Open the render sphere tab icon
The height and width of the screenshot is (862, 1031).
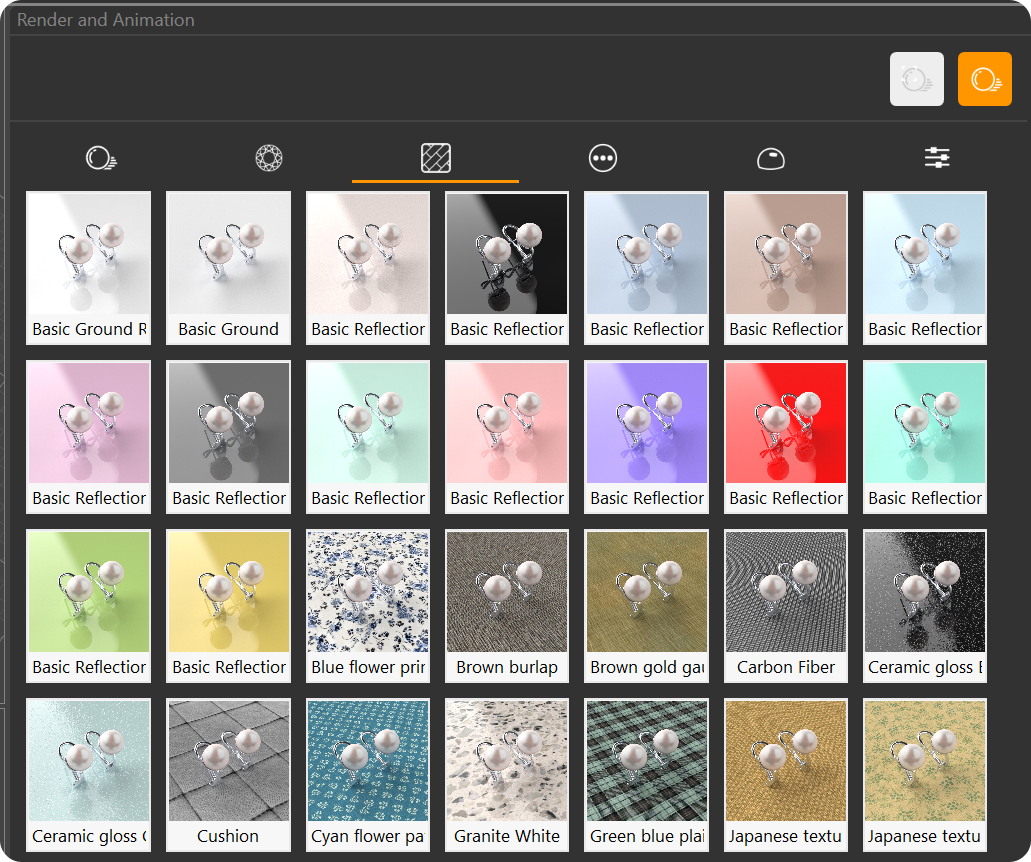coord(101,158)
